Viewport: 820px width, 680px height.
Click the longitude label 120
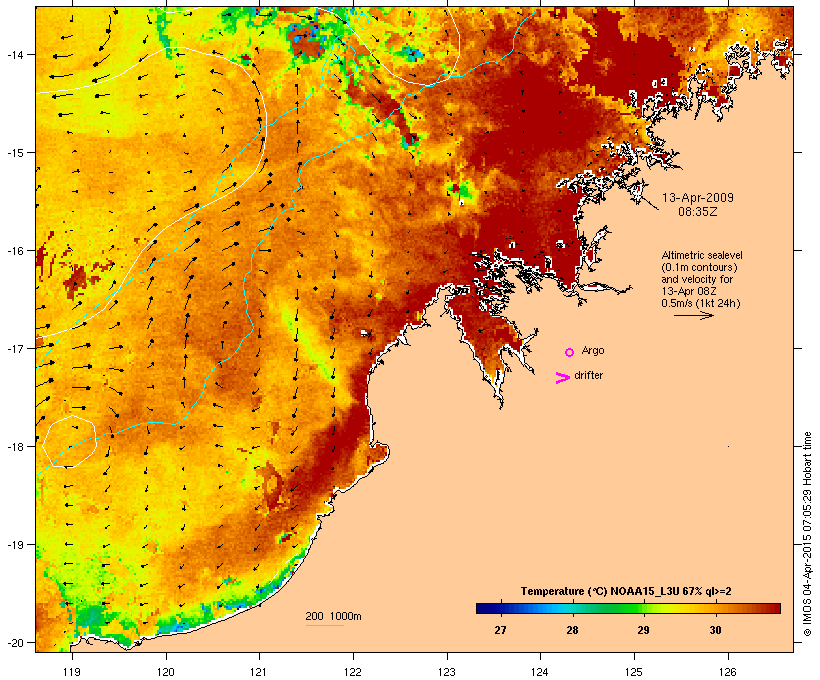[166, 672]
